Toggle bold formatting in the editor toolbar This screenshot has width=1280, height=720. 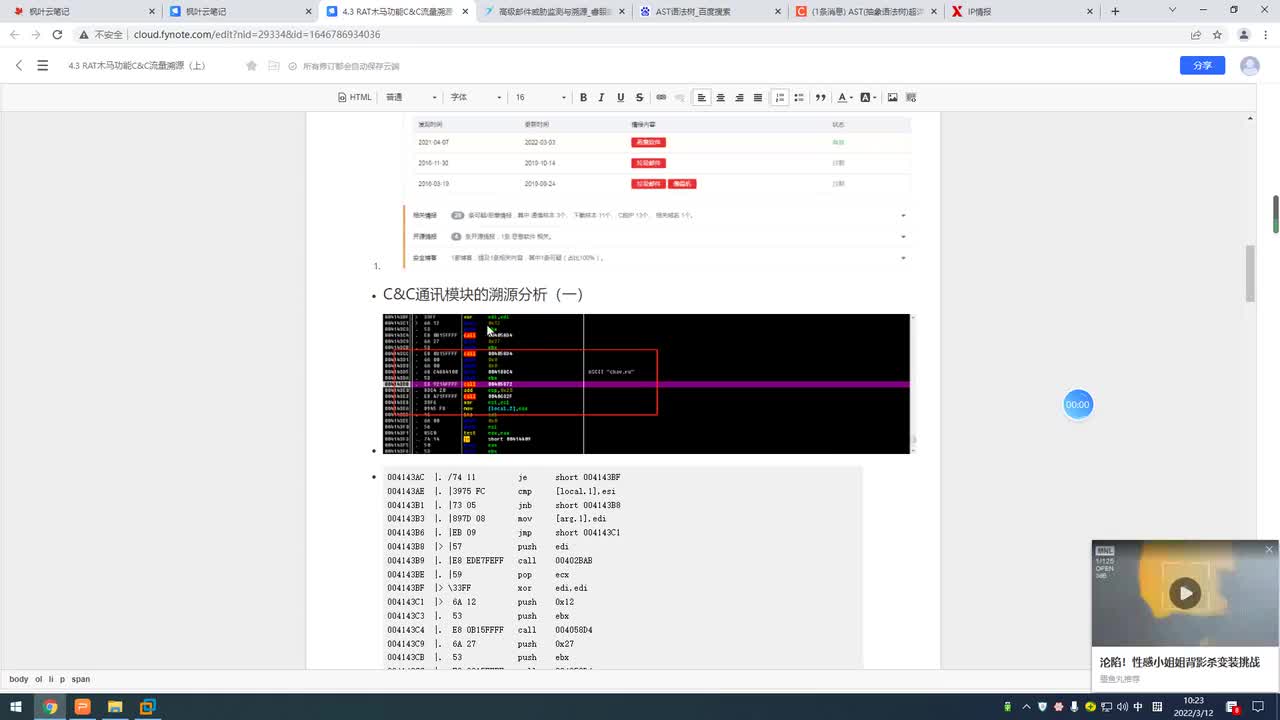pyautogui.click(x=583, y=97)
